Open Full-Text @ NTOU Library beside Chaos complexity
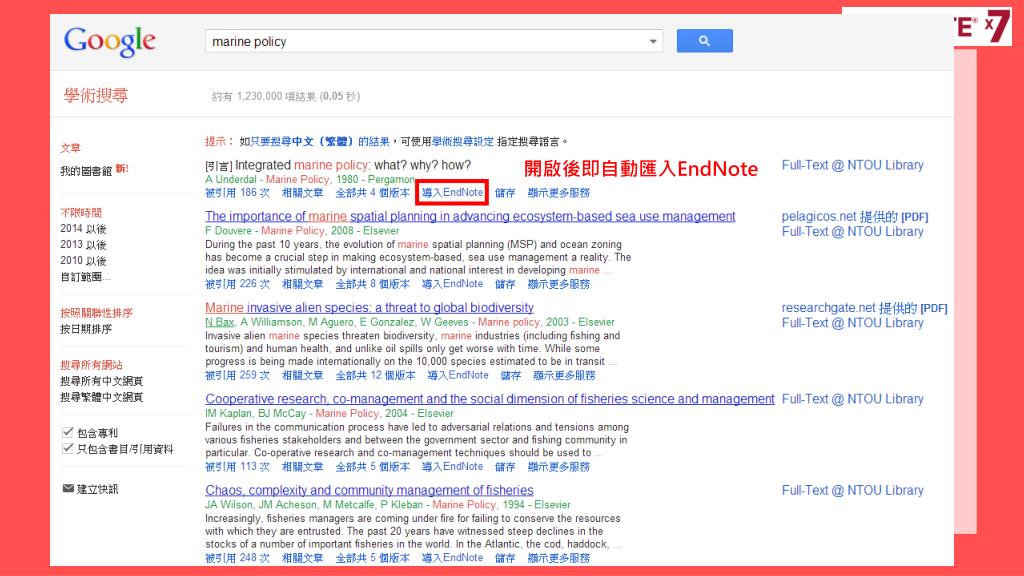 point(852,490)
